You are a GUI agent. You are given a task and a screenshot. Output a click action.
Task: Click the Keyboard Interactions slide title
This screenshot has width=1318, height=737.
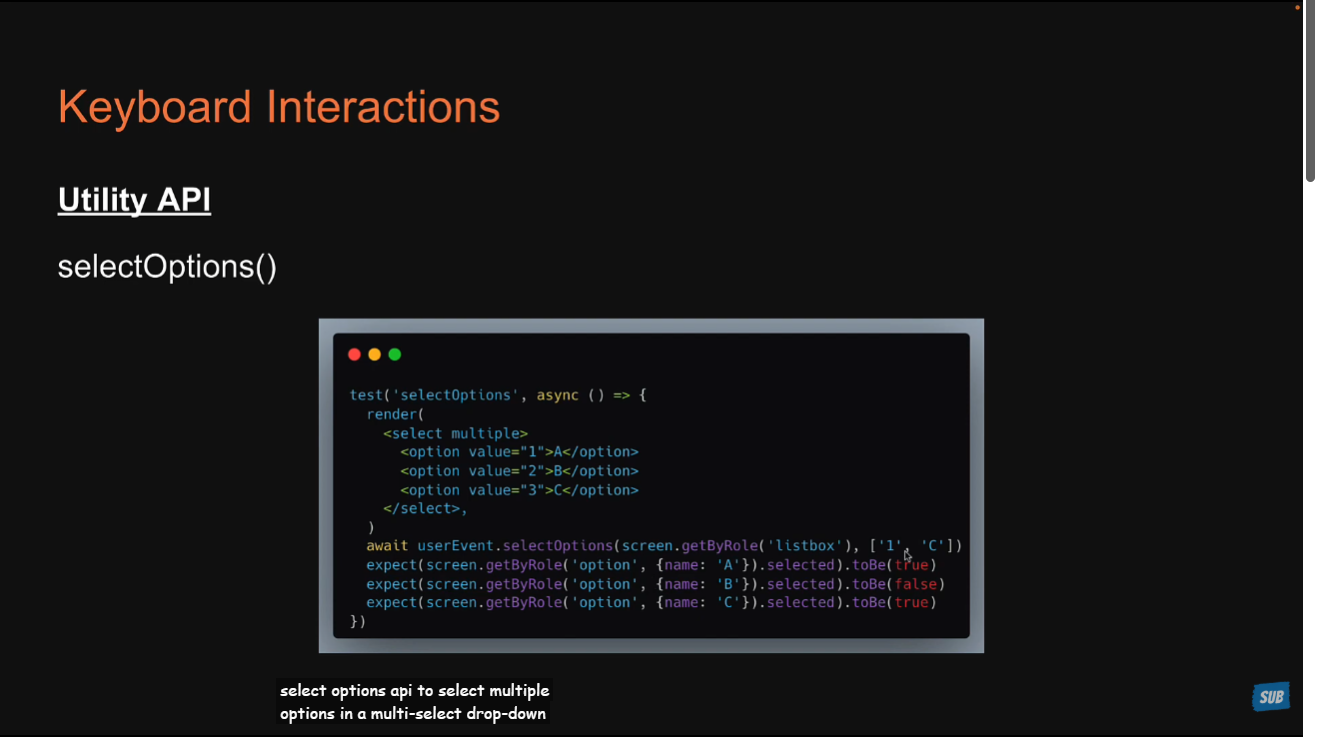pos(278,107)
